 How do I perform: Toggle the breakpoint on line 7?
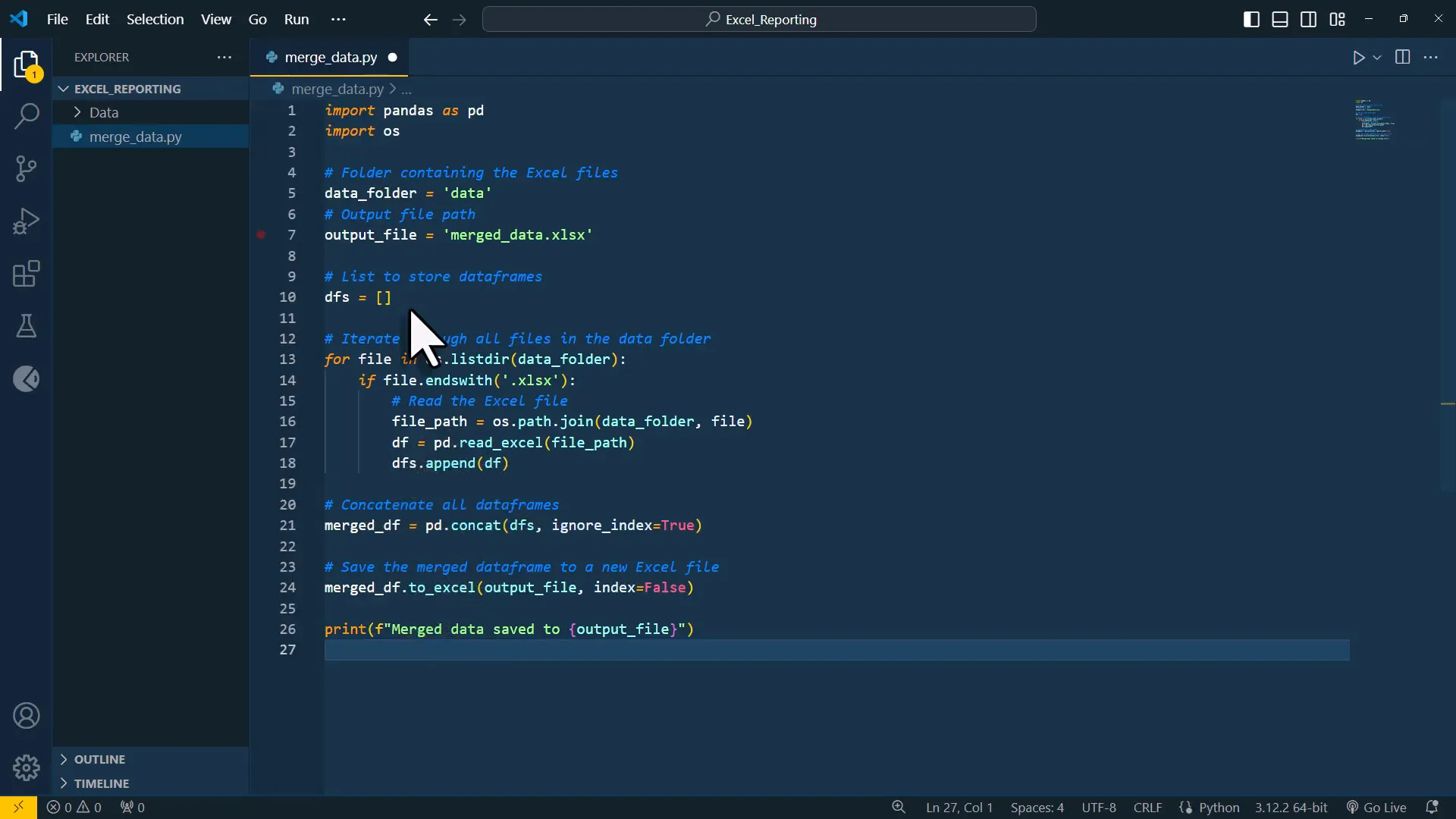261,235
